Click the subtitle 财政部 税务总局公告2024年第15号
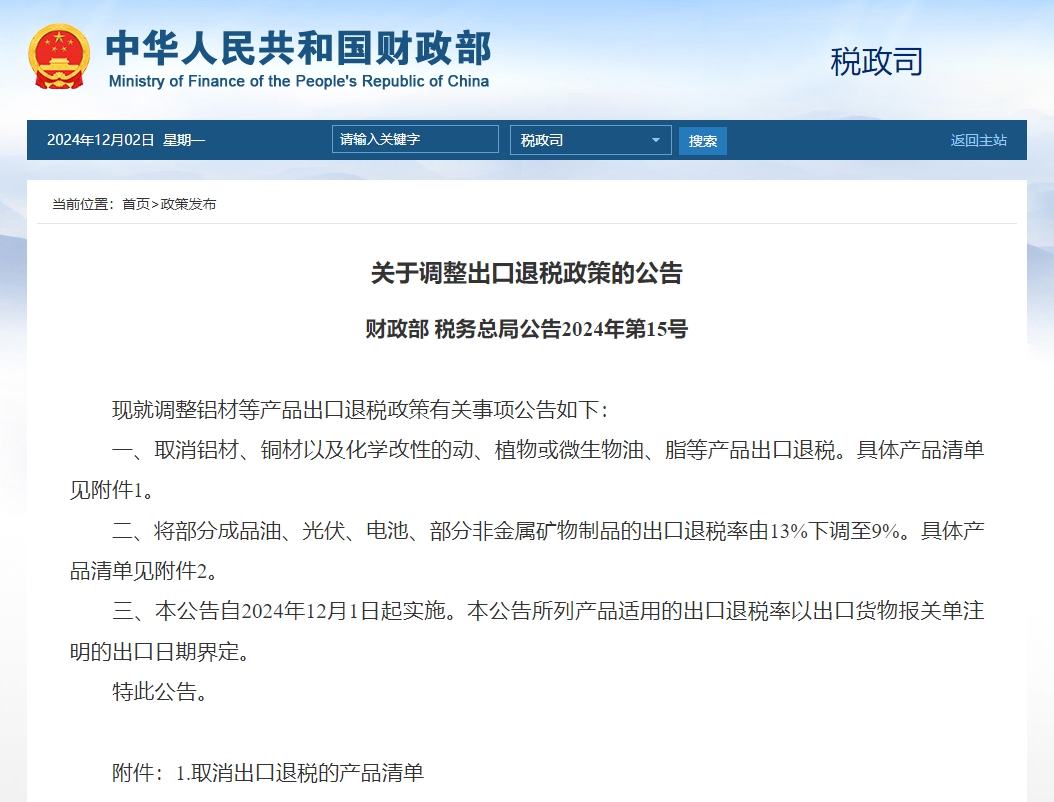 [x=526, y=329]
